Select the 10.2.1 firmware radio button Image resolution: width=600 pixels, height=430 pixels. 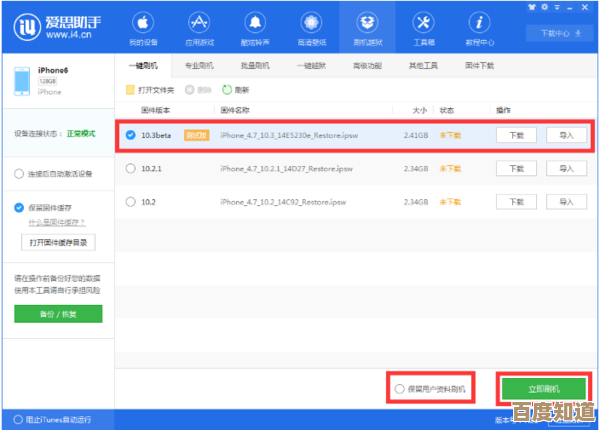(x=130, y=169)
